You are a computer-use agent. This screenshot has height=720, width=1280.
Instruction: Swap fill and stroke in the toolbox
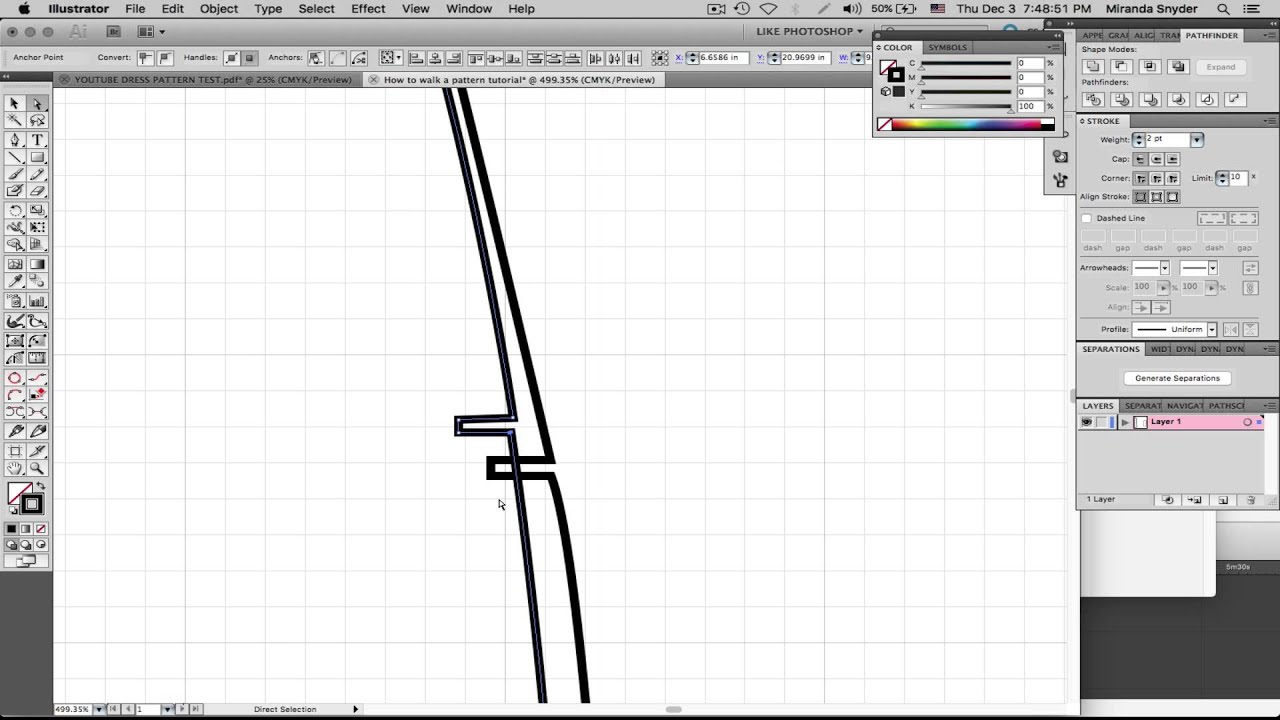40,487
